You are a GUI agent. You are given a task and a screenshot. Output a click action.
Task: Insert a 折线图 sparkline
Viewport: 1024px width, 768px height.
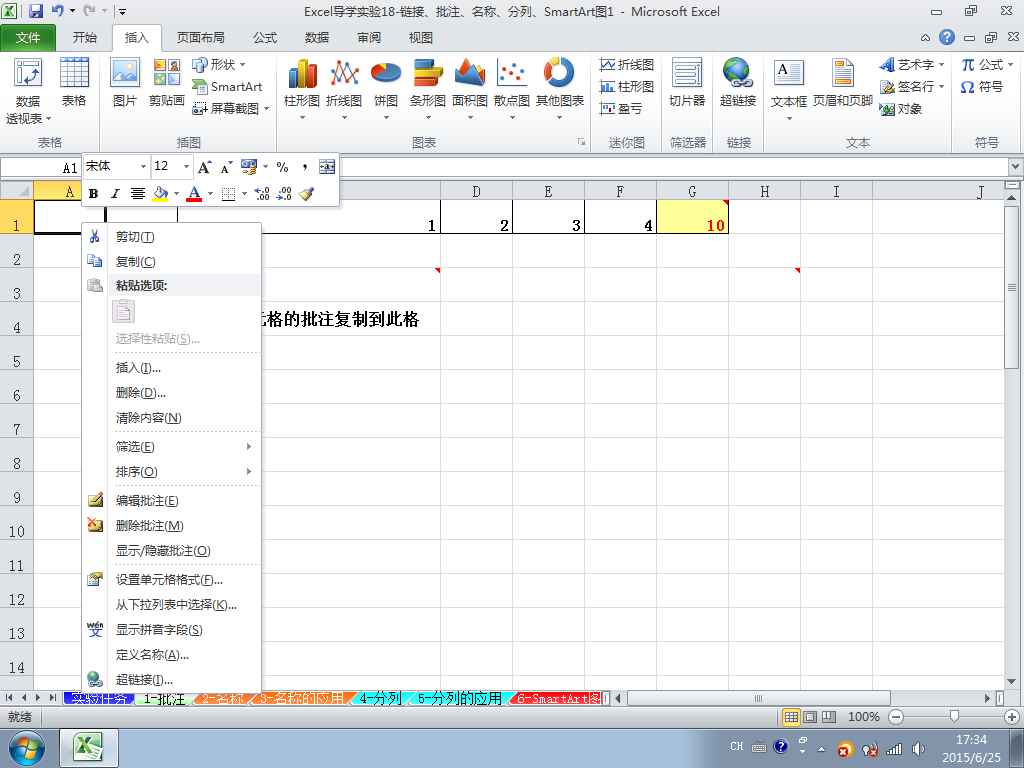pos(626,65)
